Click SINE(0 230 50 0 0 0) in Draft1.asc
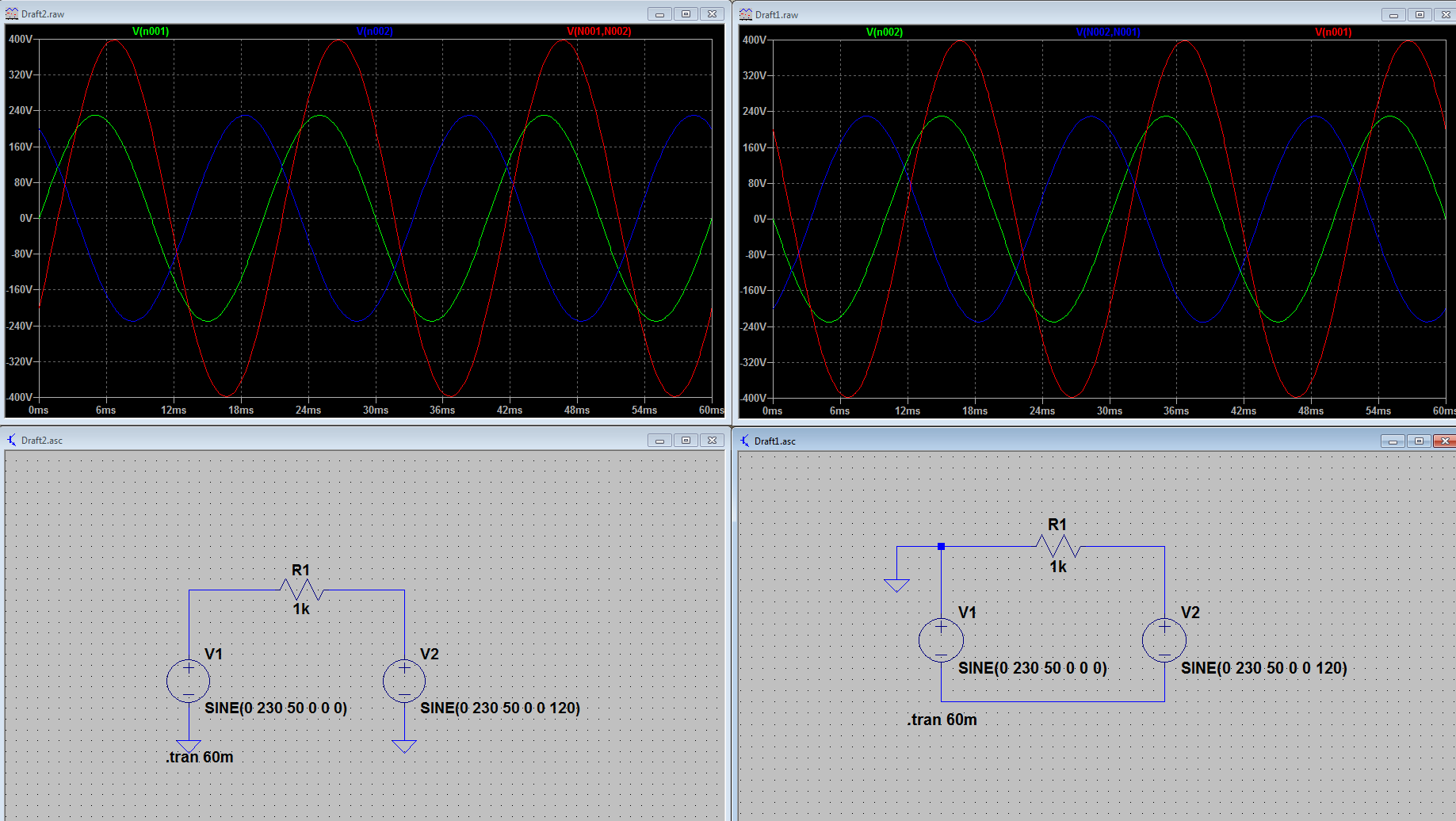This screenshot has width=1456, height=821. tap(1033, 668)
